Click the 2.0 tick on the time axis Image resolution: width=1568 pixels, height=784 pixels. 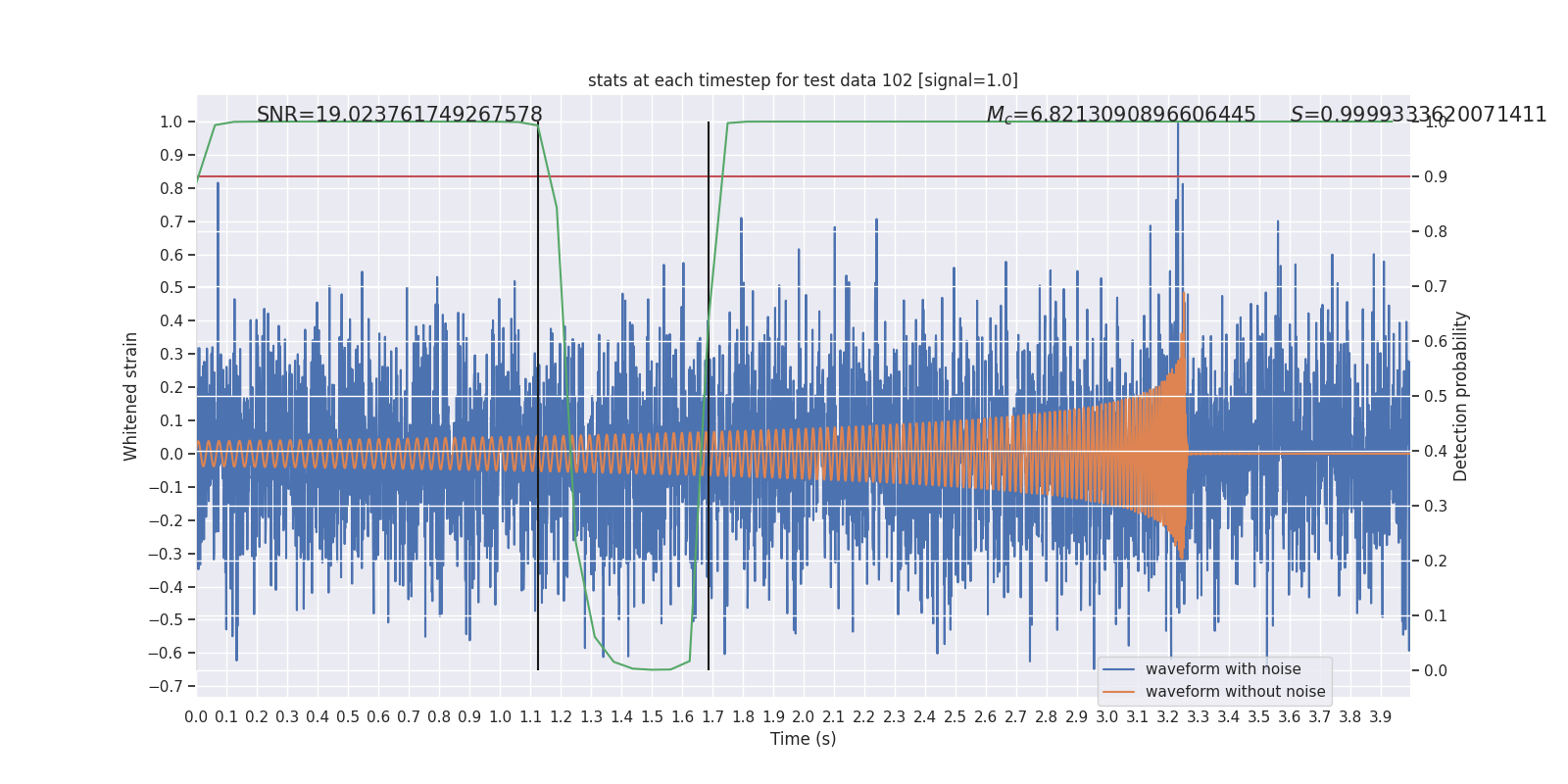tap(804, 716)
